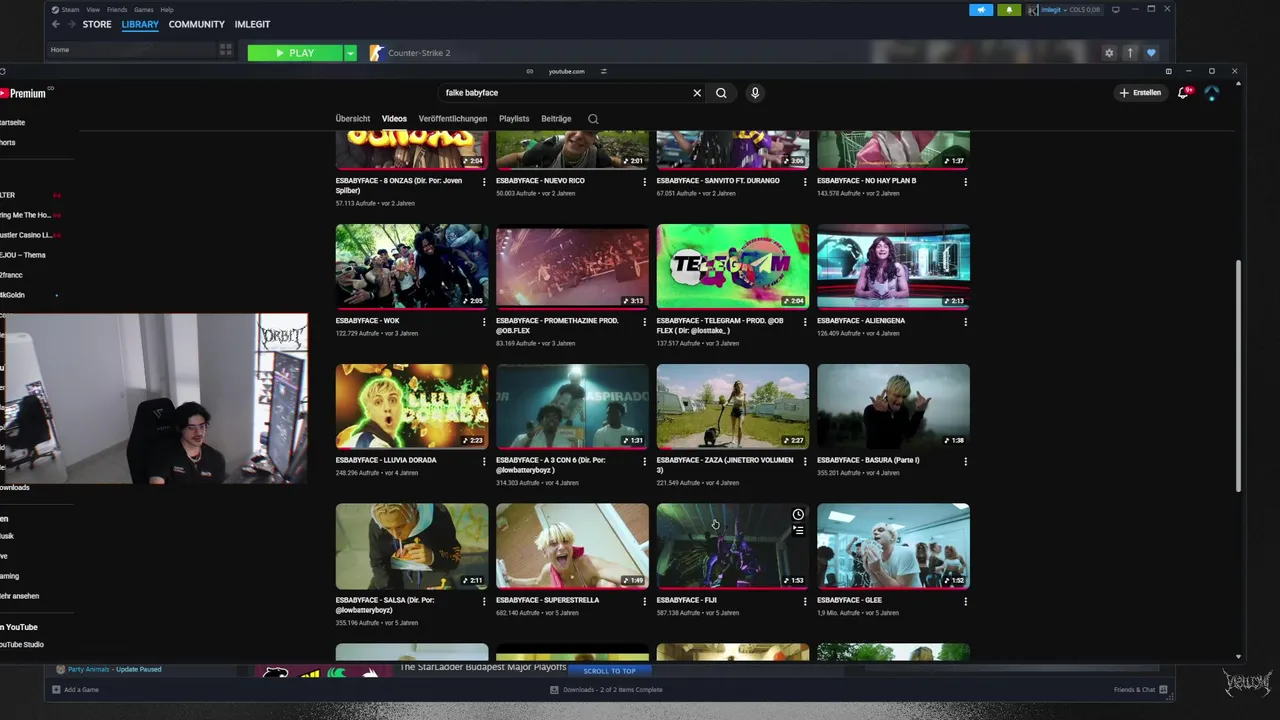This screenshot has width=1280, height=720.
Task: Switch to Playlists channel tab
Action: tap(514, 119)
